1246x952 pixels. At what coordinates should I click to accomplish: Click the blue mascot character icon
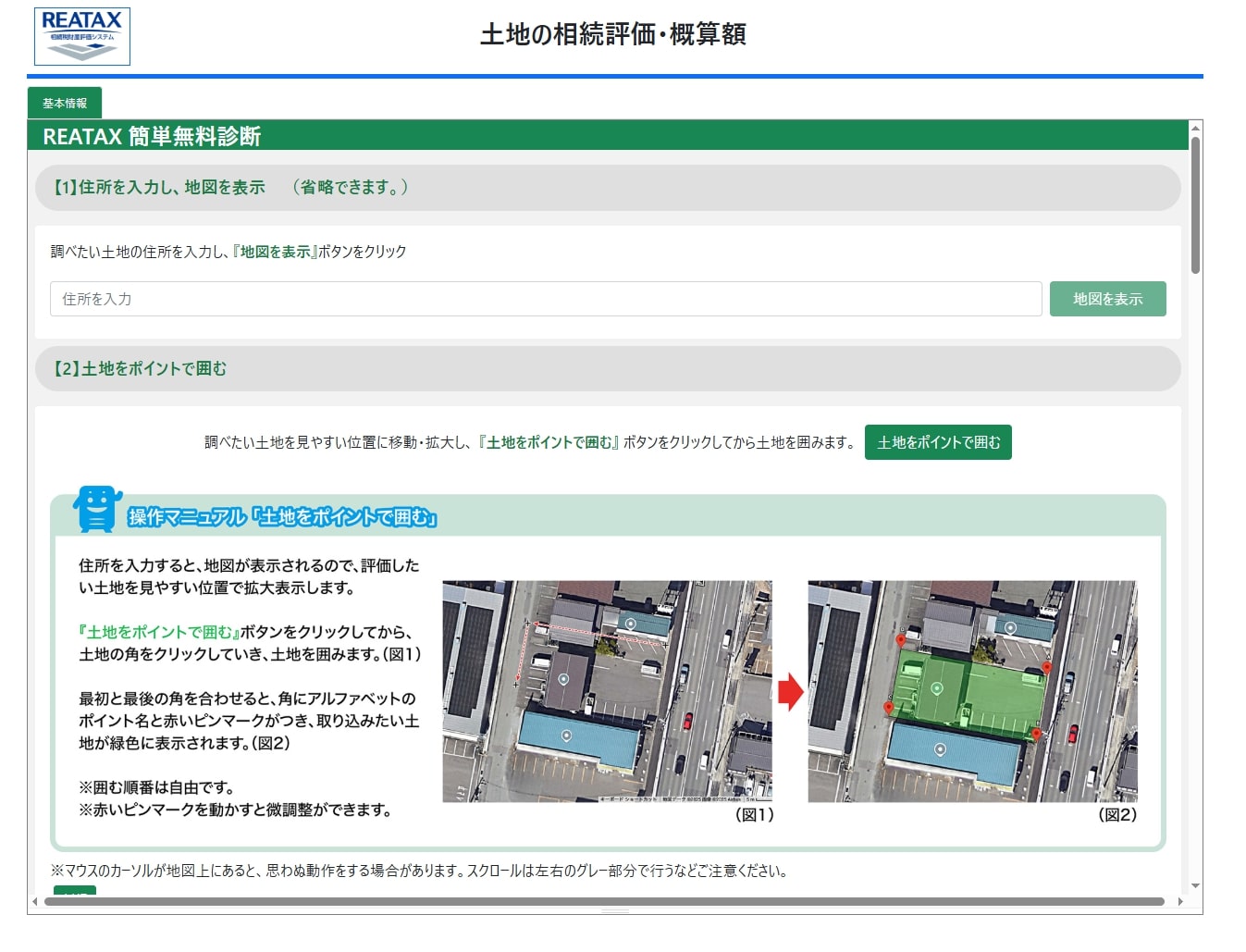pyautogui.click(x=99, y=509)
